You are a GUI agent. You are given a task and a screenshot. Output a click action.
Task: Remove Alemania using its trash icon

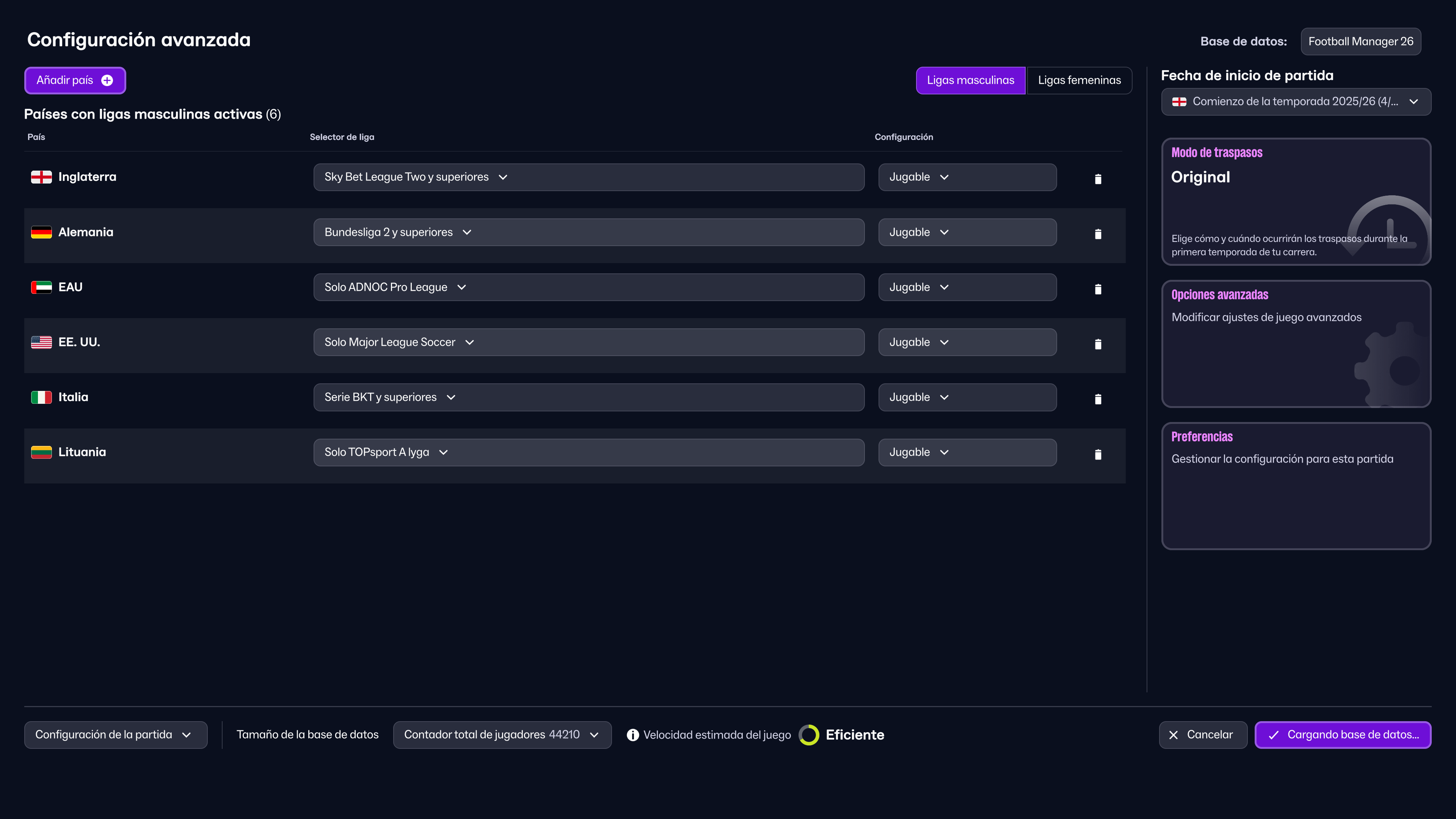click(x=1098, y=234)
